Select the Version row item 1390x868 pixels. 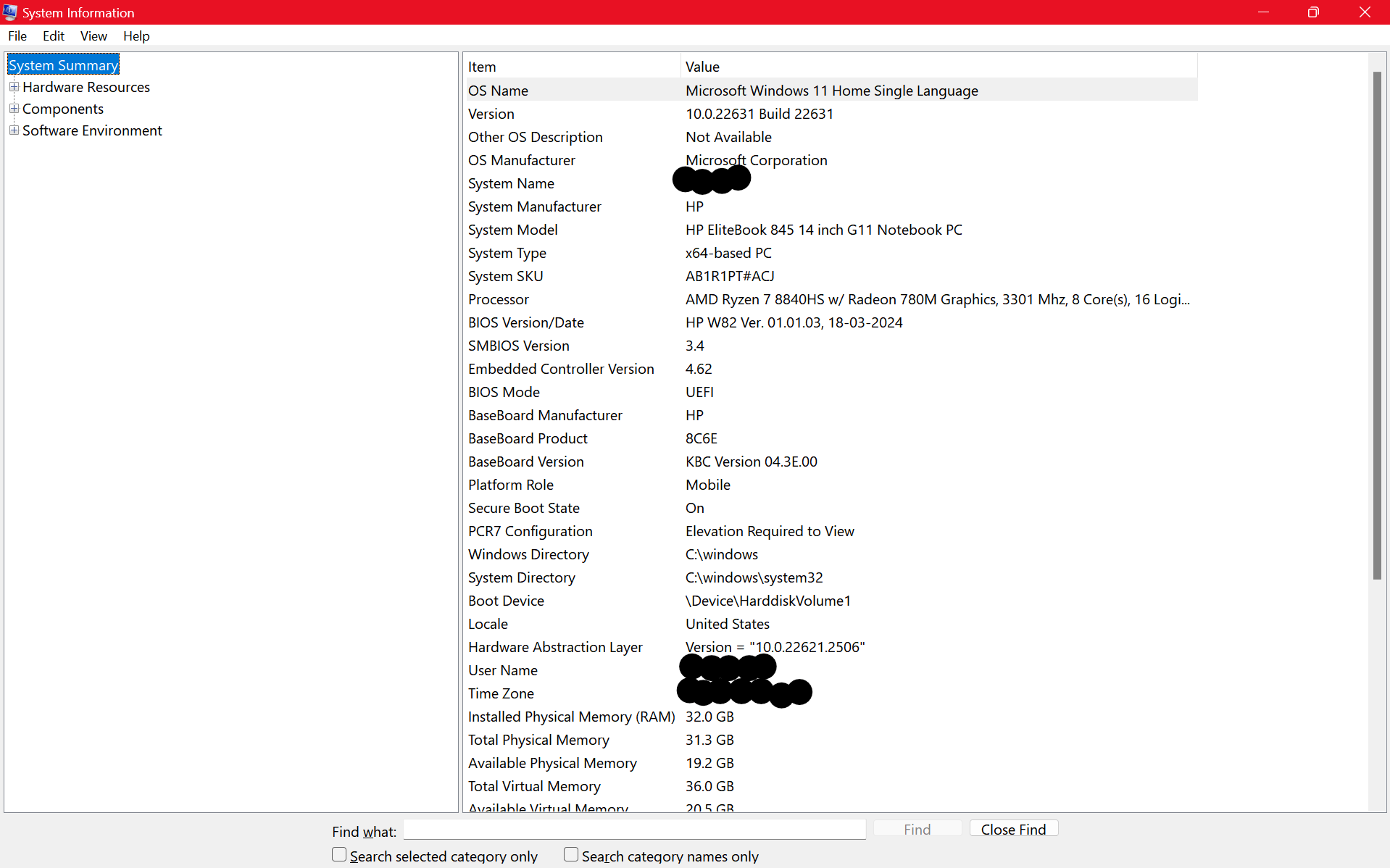coord(831,114)
